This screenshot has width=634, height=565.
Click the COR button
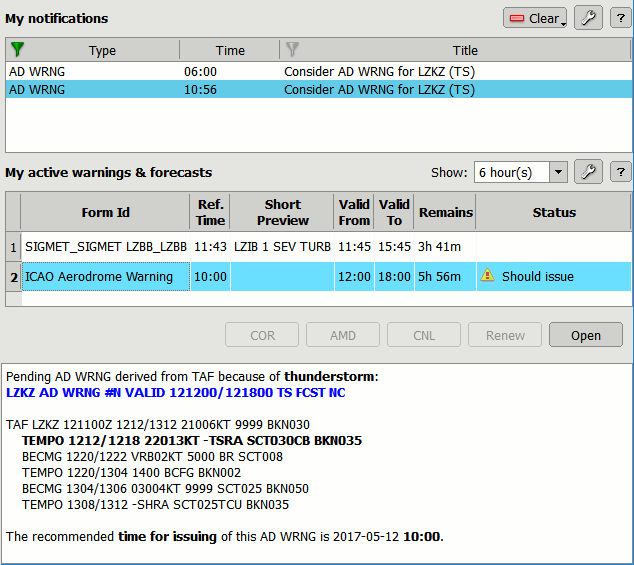[x=262, y=335]
